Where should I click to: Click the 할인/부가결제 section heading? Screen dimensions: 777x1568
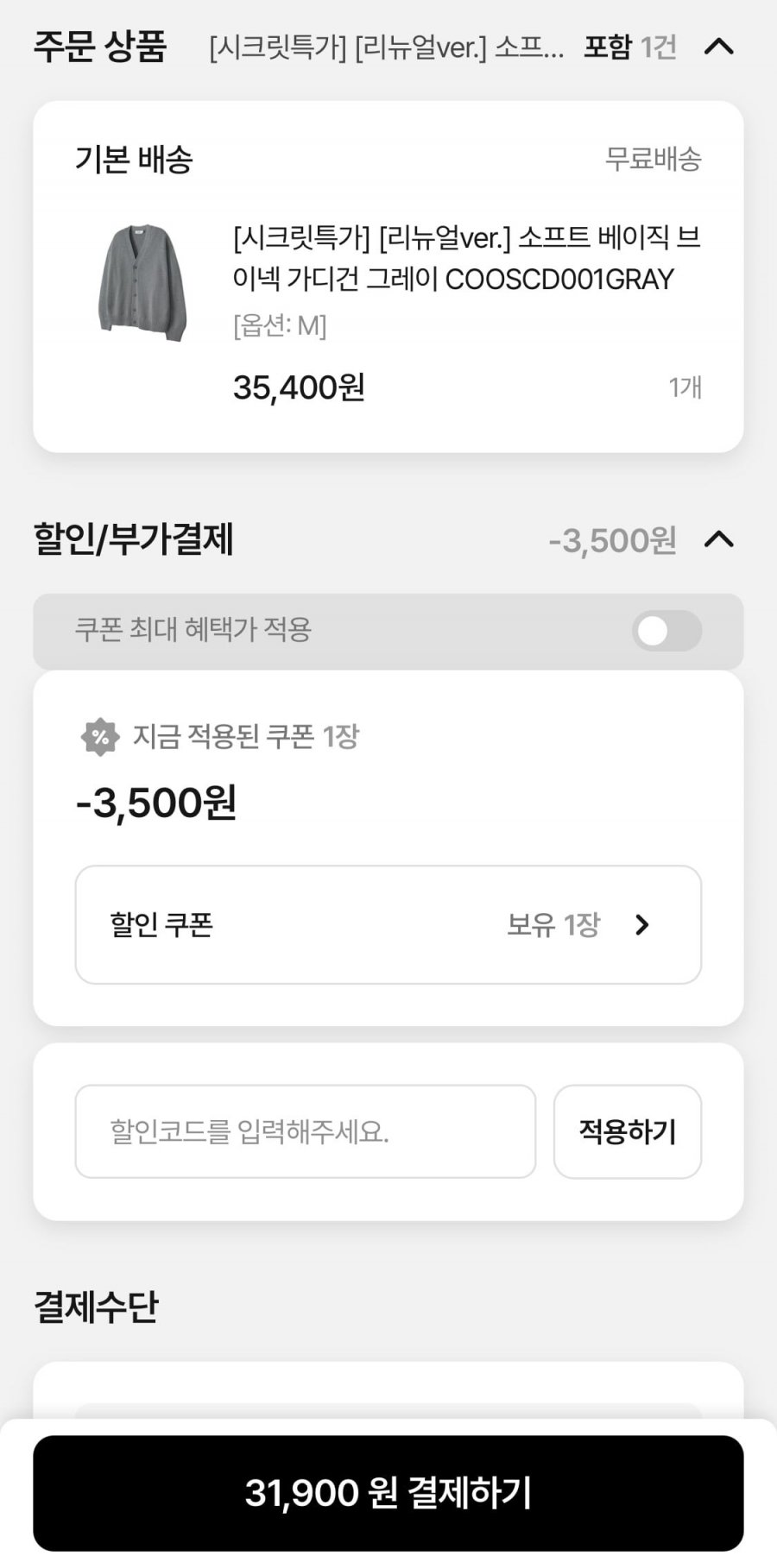tap(134, 540)
